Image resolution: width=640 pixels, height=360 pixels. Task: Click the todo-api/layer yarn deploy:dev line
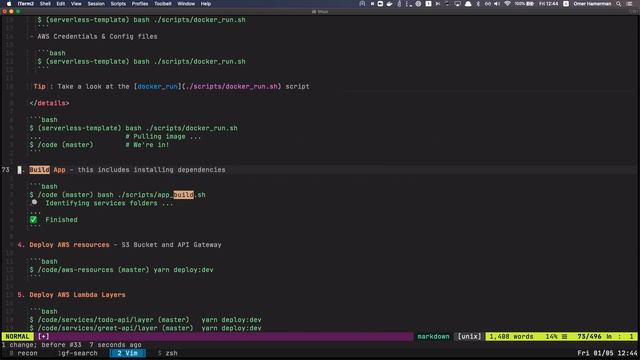tap(145, 320)
